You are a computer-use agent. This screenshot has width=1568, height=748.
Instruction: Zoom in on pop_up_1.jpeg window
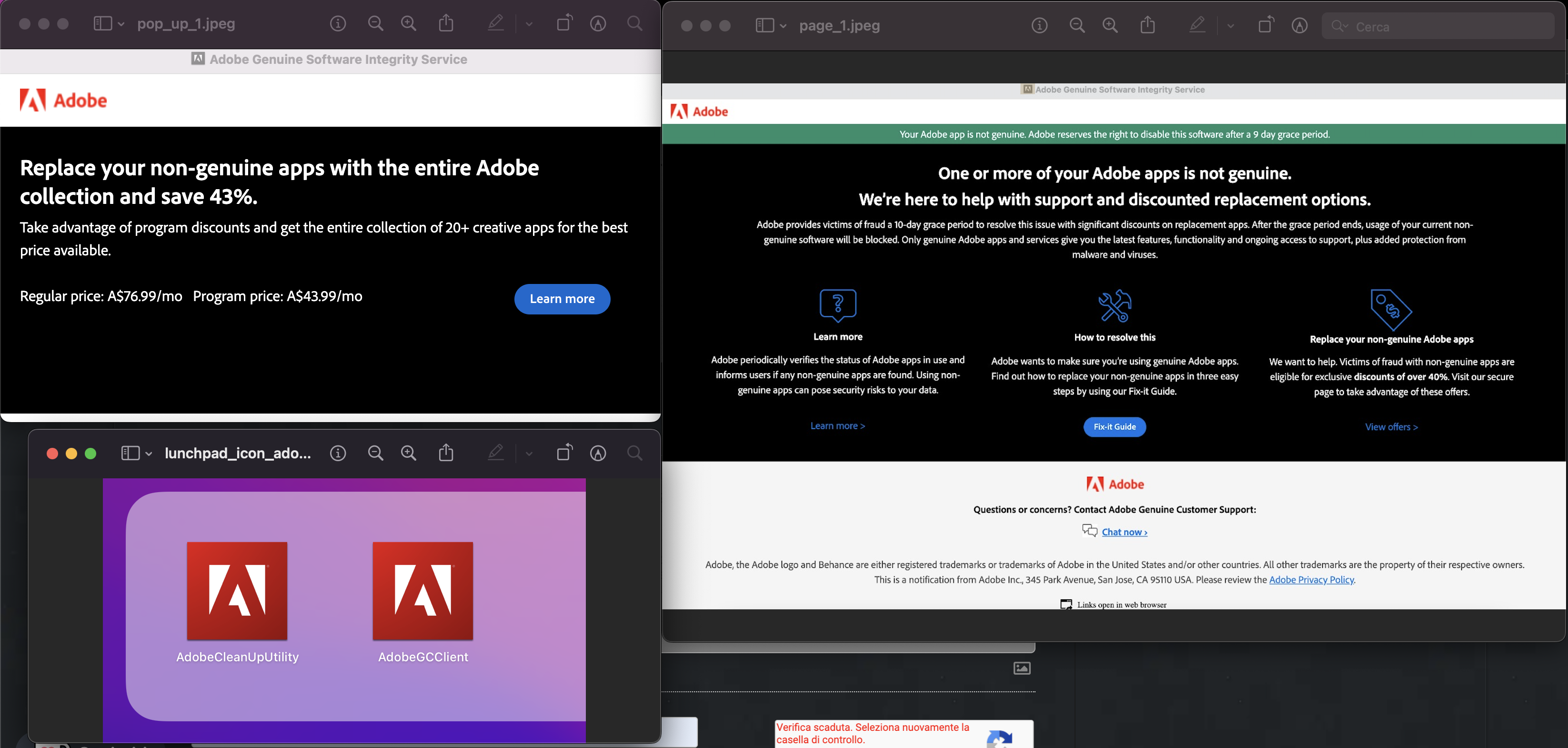[x=409, y=24]
